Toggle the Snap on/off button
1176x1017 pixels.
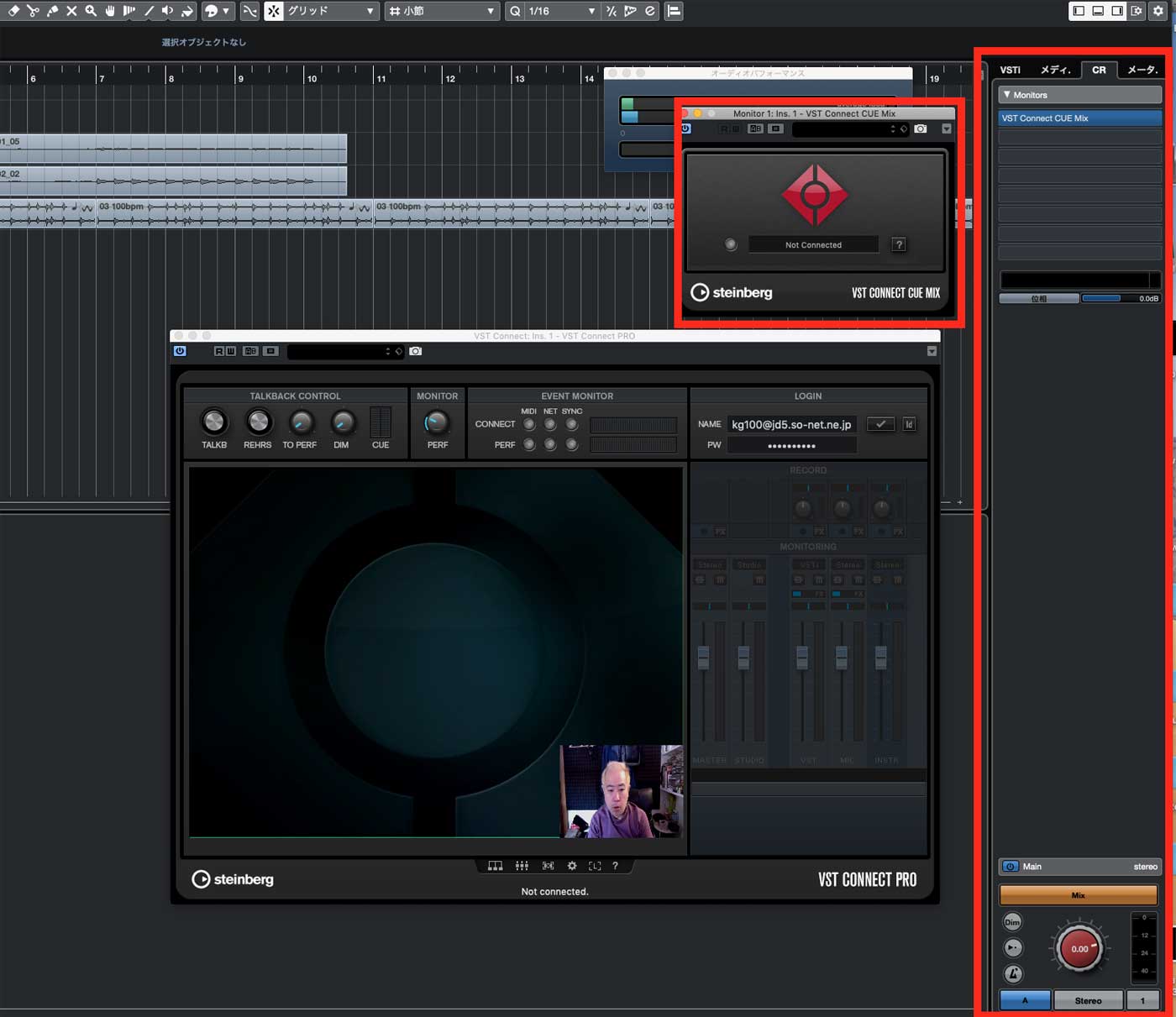[274, 11]
